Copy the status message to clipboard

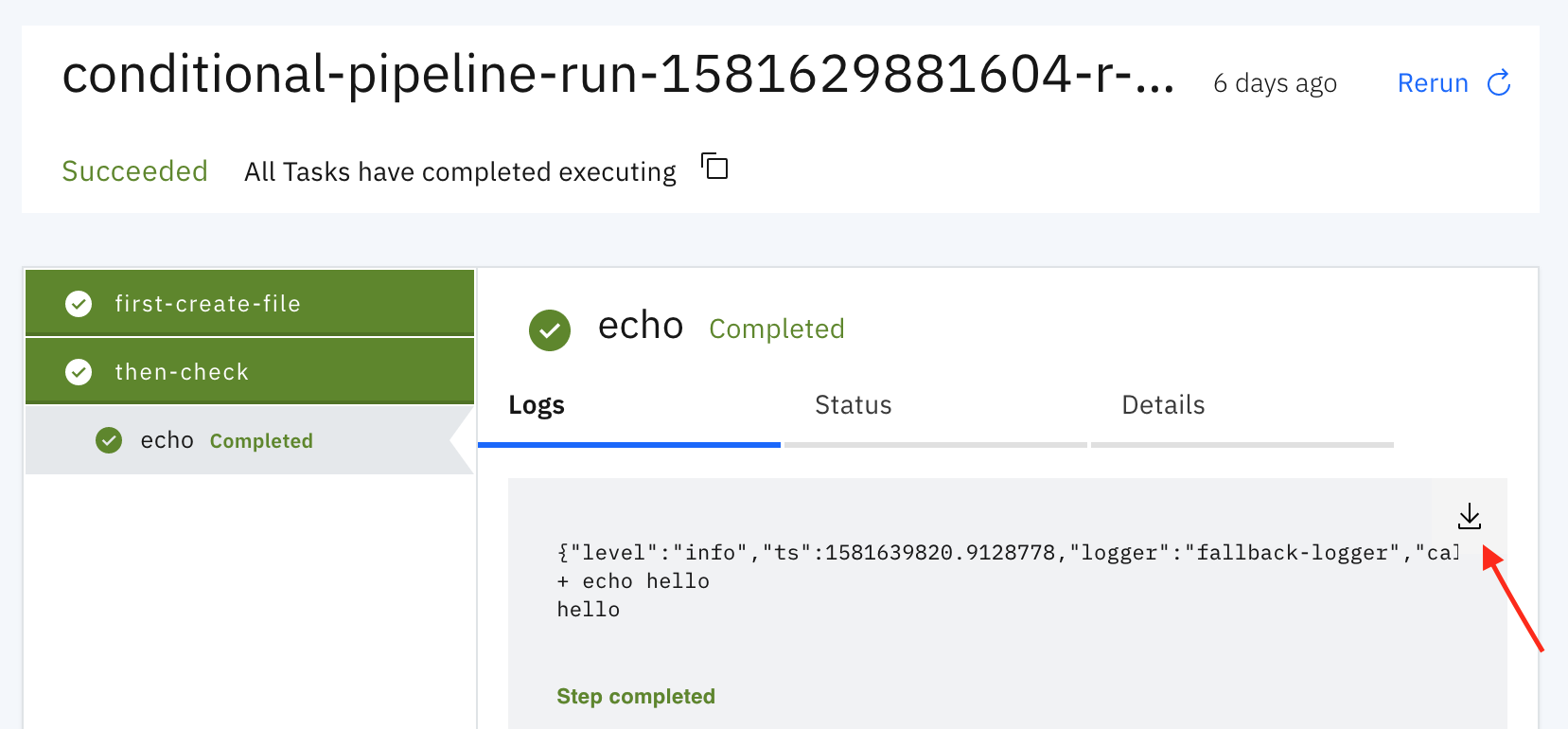714,166
